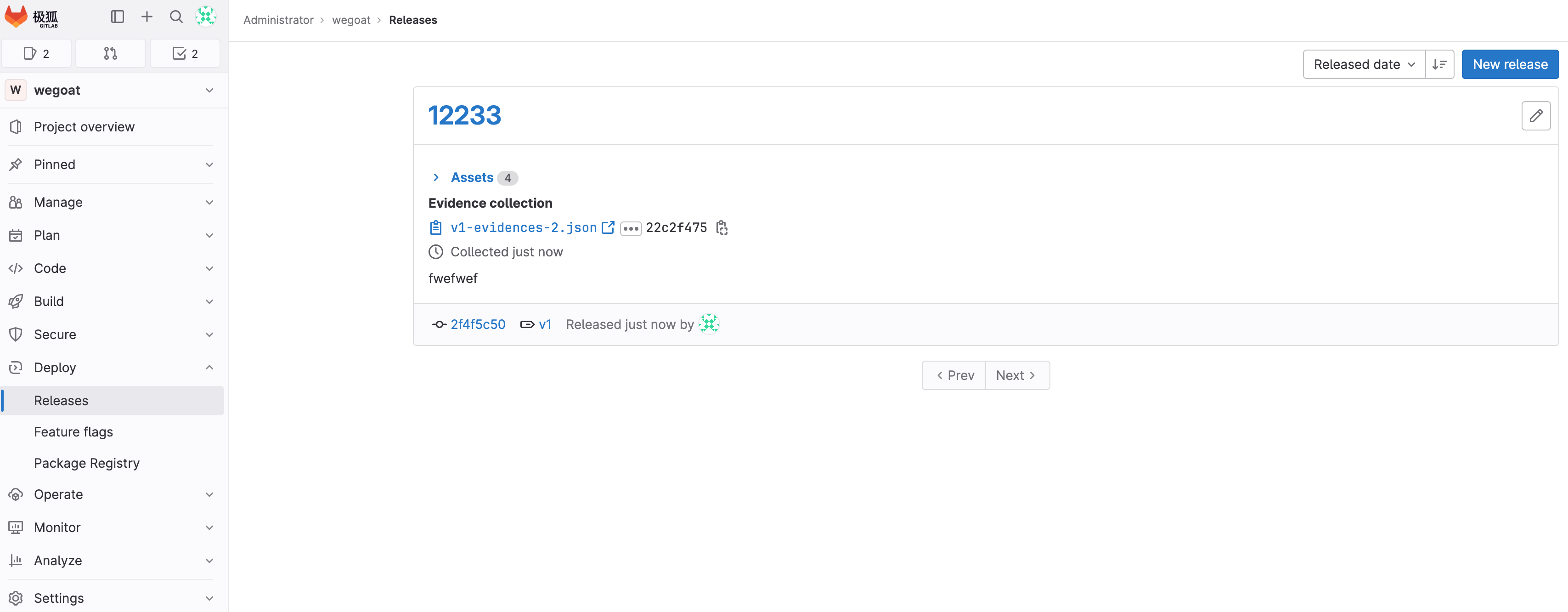Image resolution: width=1568 pixels, height=612 pixels.
Task: Open commit 2f4f5c50 link
Action: pos(477,324)
